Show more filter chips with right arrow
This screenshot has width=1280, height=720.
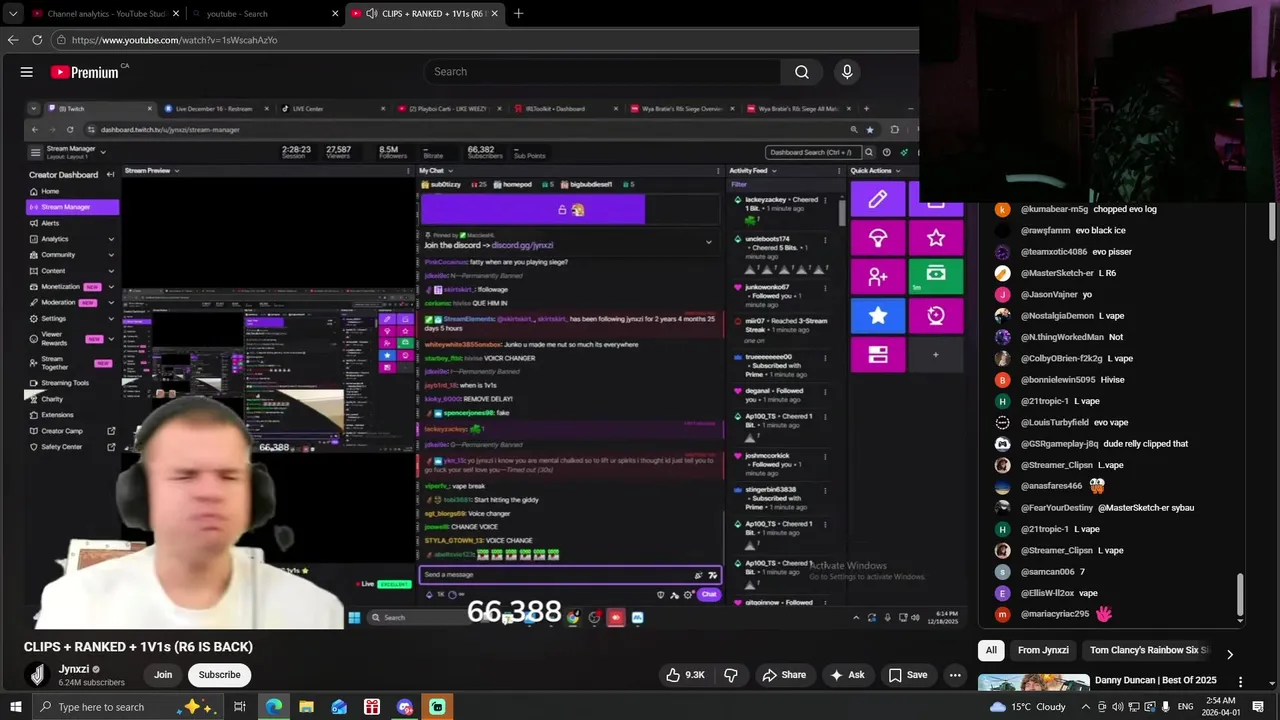1229,654
